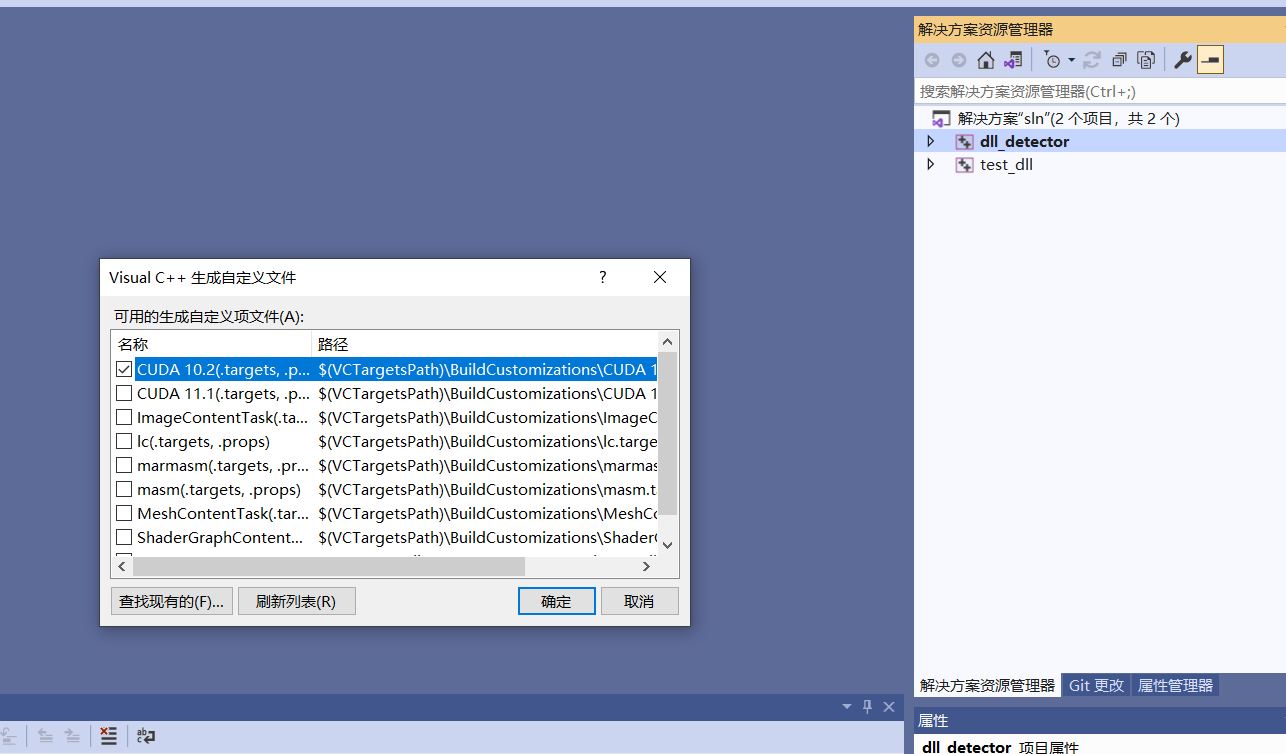Select the CUDA 11.1 row name
The image size is (1286, 754).
223,393
